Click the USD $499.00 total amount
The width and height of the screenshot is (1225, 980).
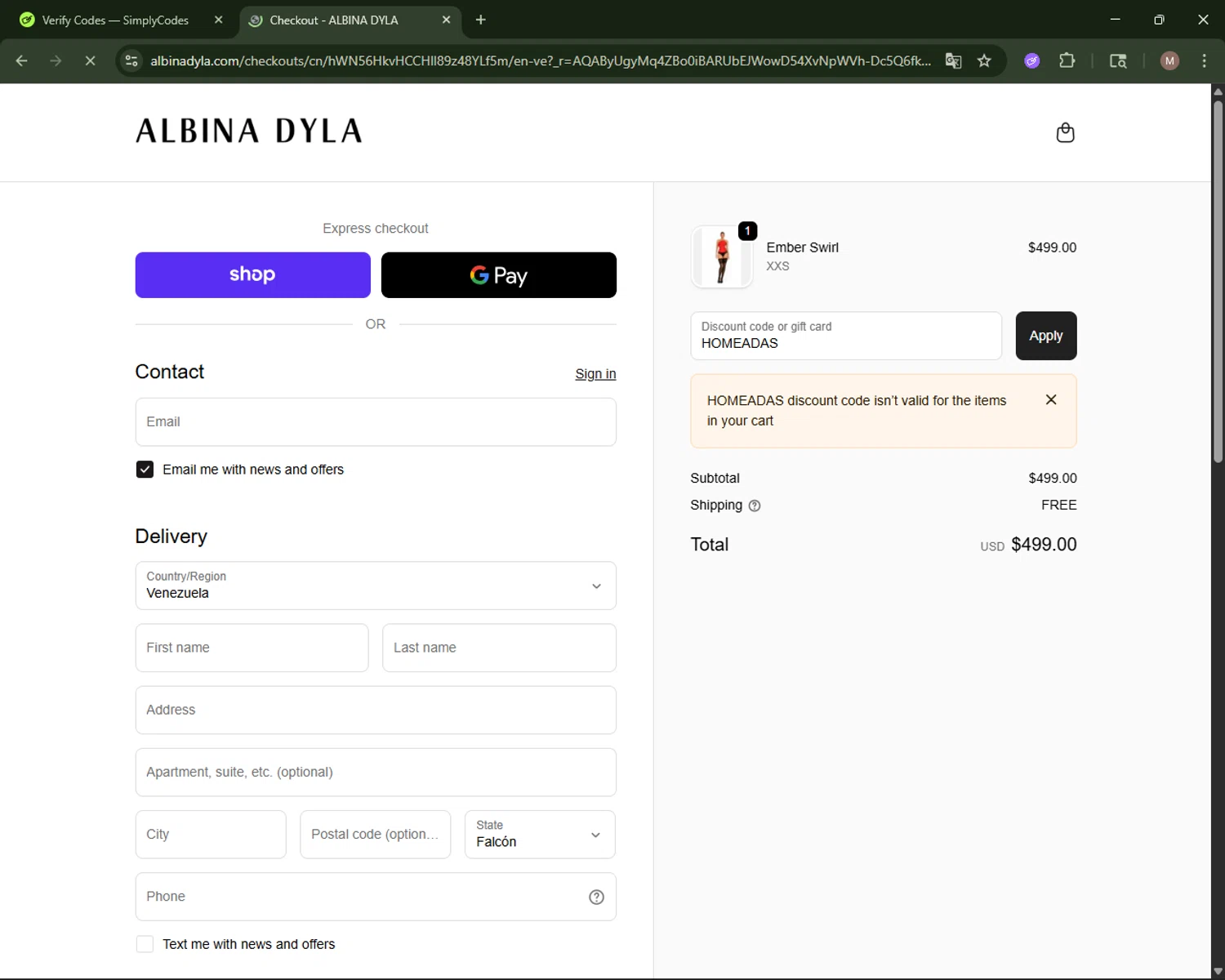(1028, 545)
